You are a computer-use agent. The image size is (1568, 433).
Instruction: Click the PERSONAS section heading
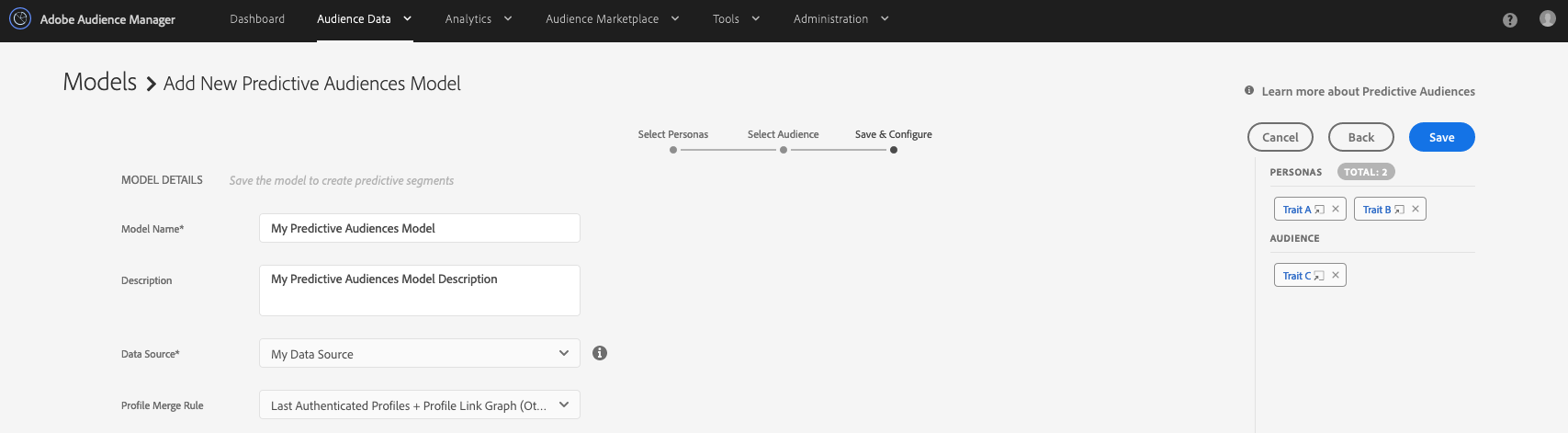click(x=1295, y=172)
